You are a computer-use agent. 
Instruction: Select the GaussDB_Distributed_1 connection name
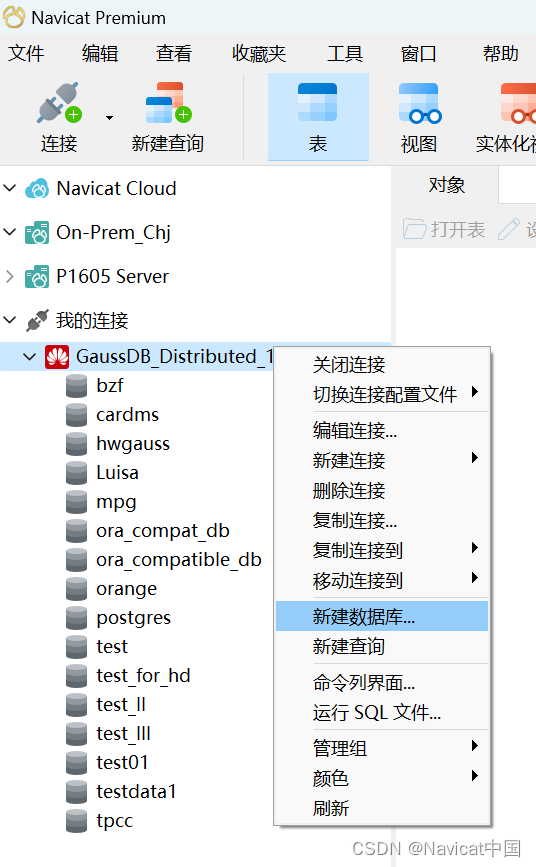(x=175, y=357)
